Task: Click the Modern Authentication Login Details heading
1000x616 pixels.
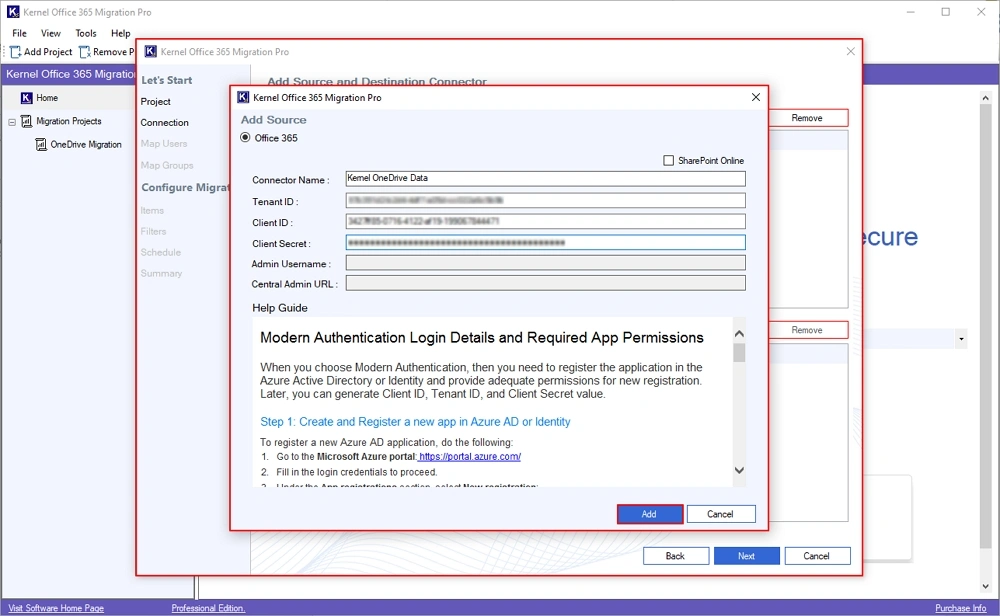Action: coord(482,337)
